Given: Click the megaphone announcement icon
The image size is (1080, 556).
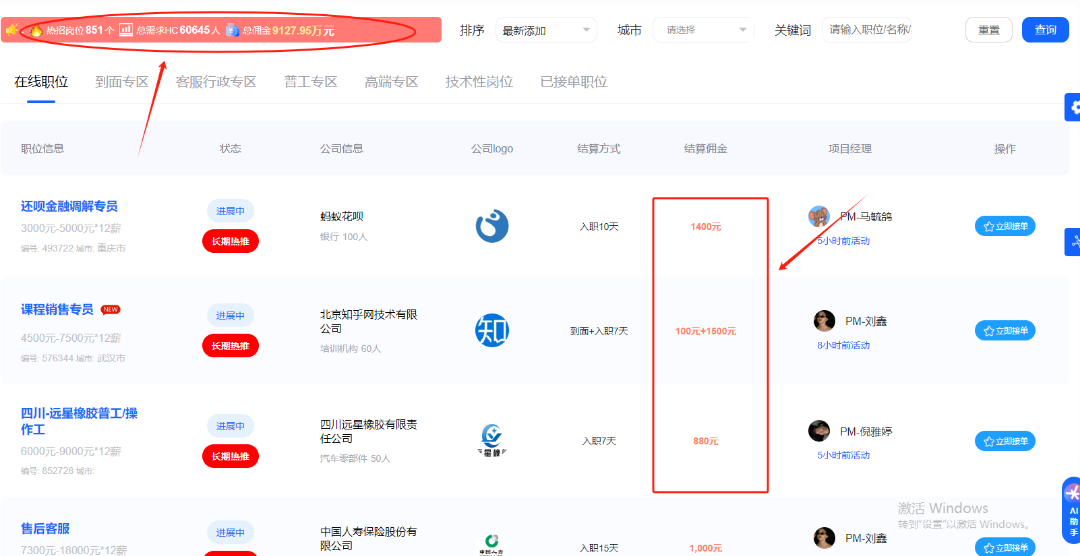Looking at the screenshot, I should [x=12, y=30].
